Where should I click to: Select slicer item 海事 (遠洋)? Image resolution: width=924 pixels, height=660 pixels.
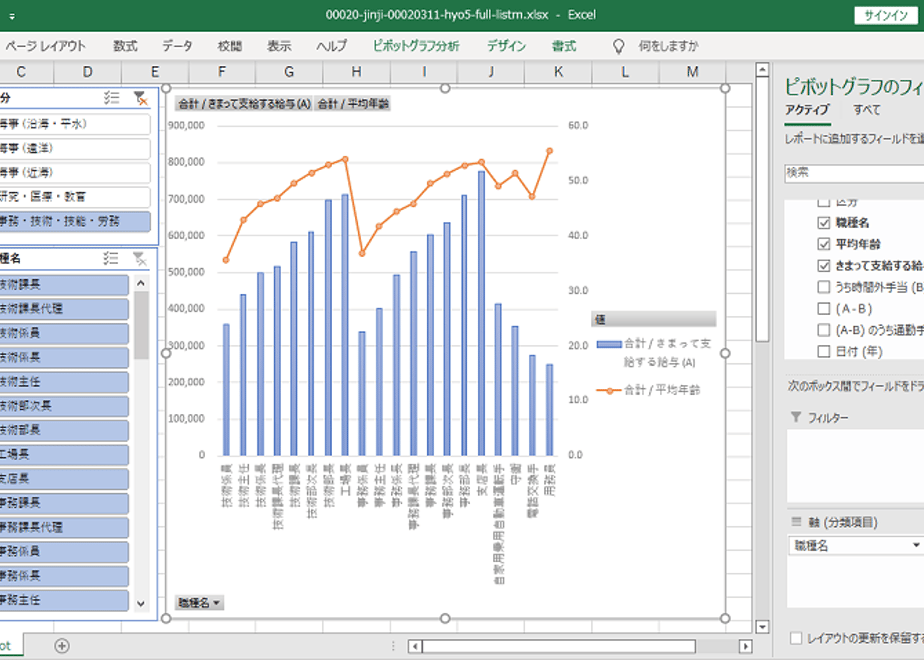pos(74,148)
